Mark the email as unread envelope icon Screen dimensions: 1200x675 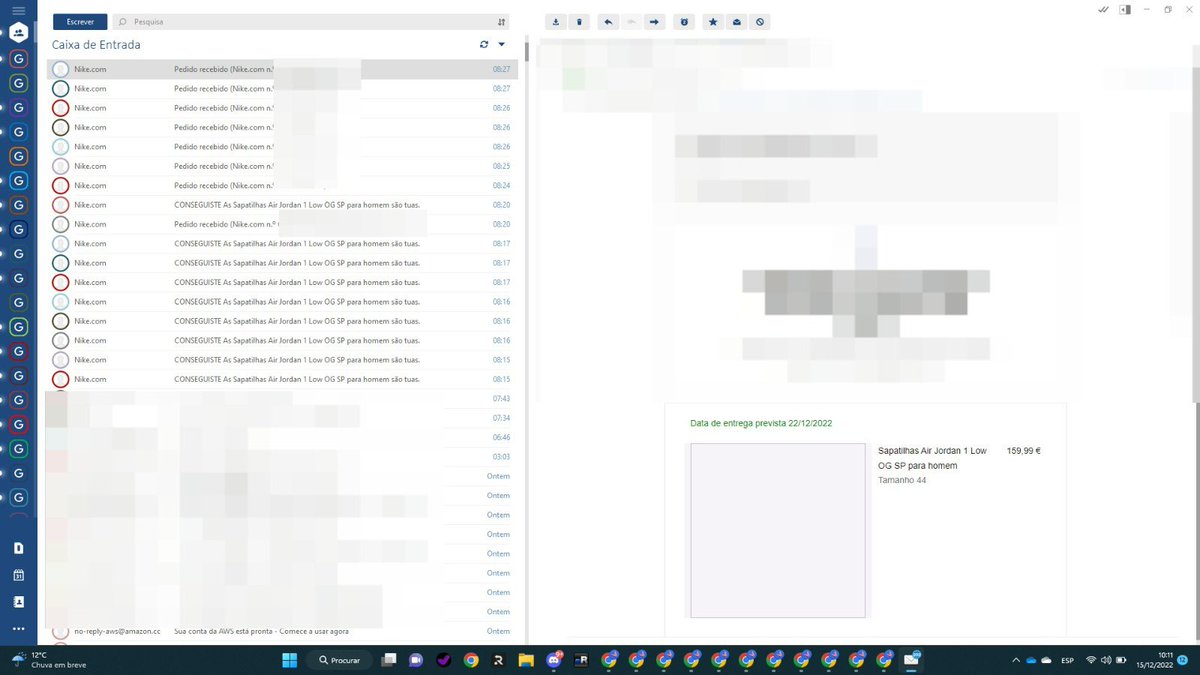coord(737,22)
